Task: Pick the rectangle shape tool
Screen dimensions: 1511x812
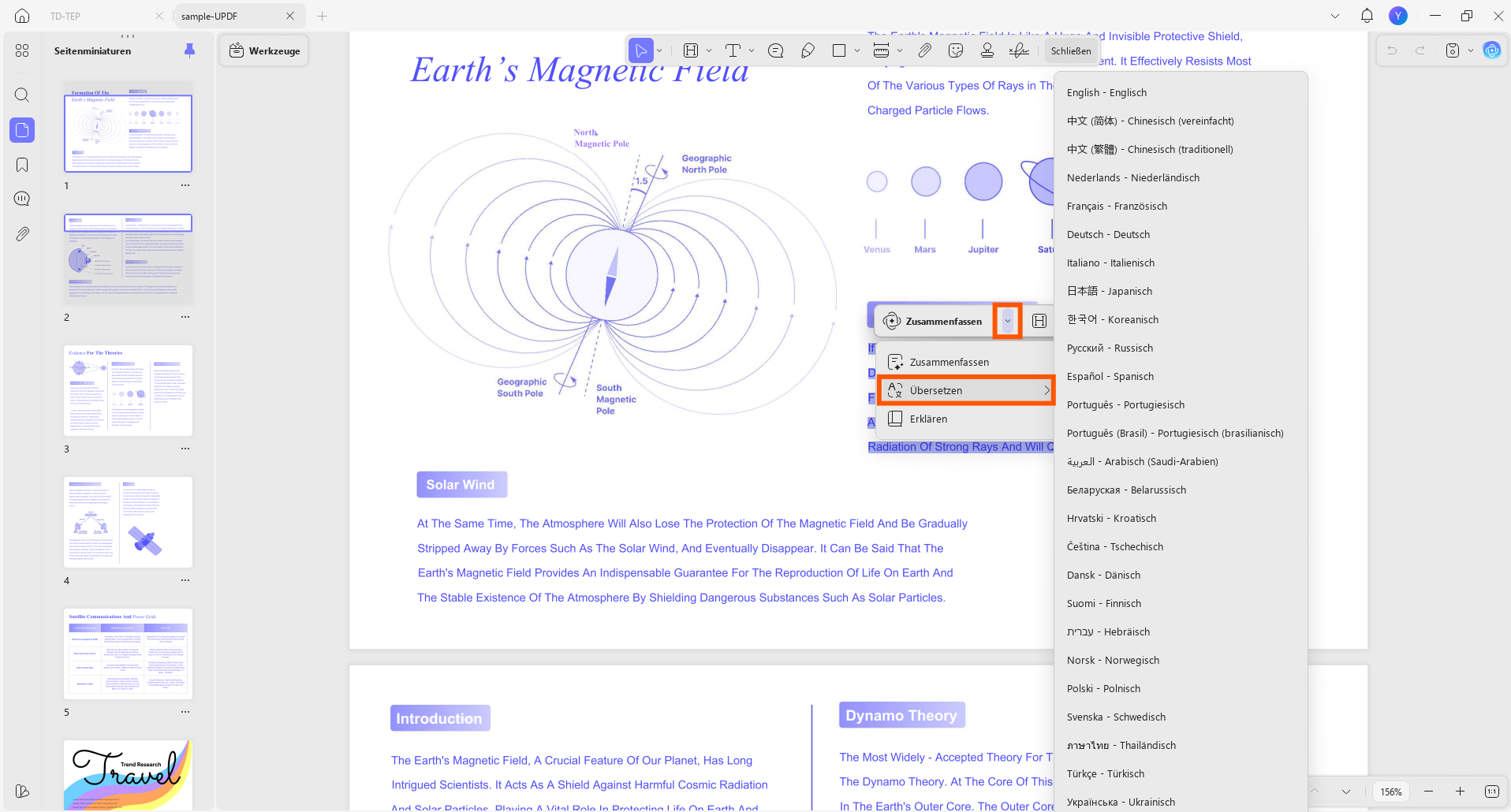Action: pos(839,50)
